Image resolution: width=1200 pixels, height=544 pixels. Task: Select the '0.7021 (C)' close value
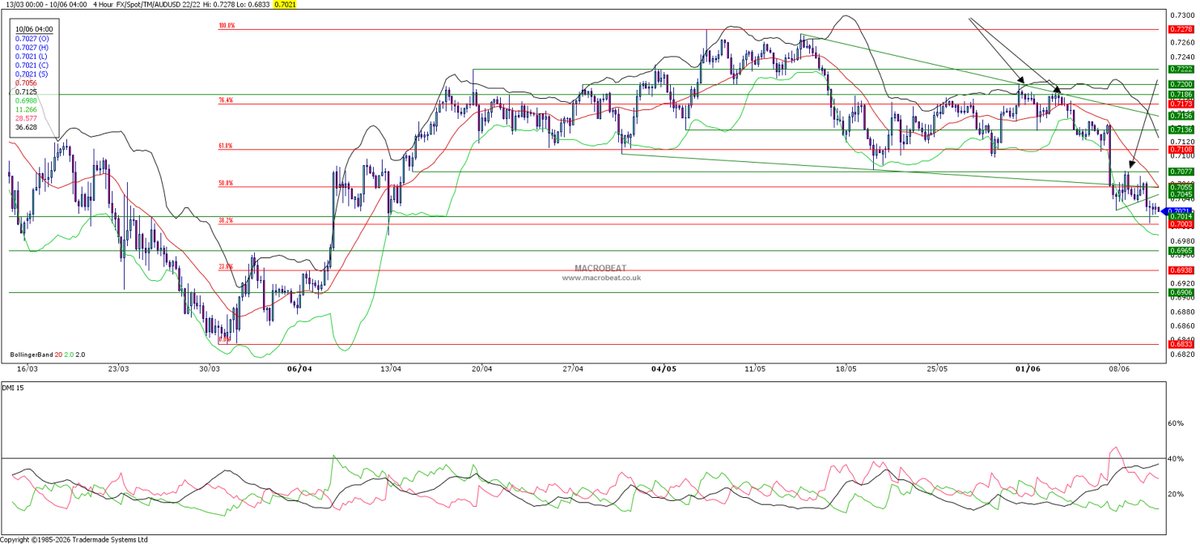click(33, 65)
